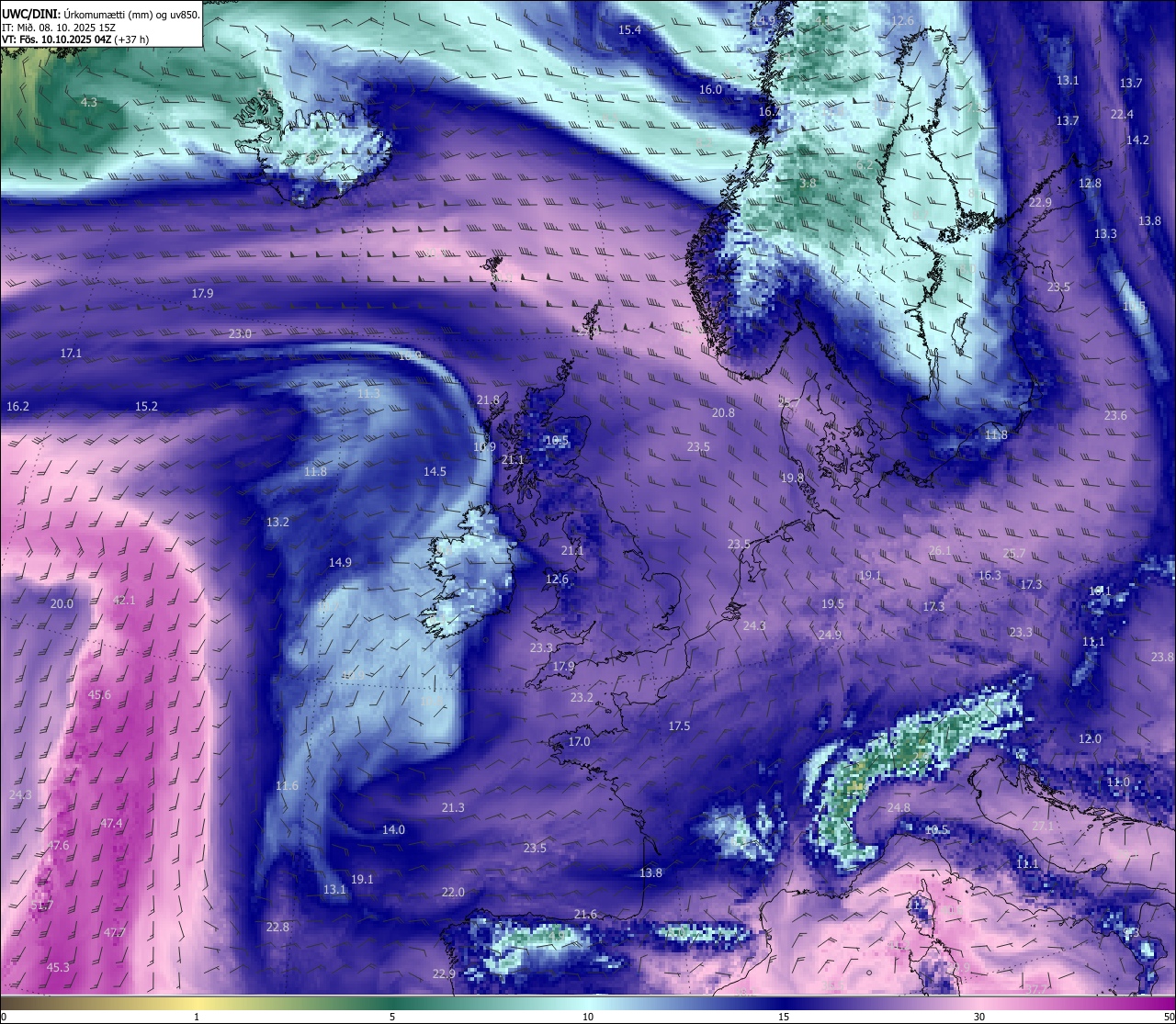Click the 25.7 value beside 26.1
Image resolution: width=1176 pixels, height=1024 pixels.
pos(1014,553)
